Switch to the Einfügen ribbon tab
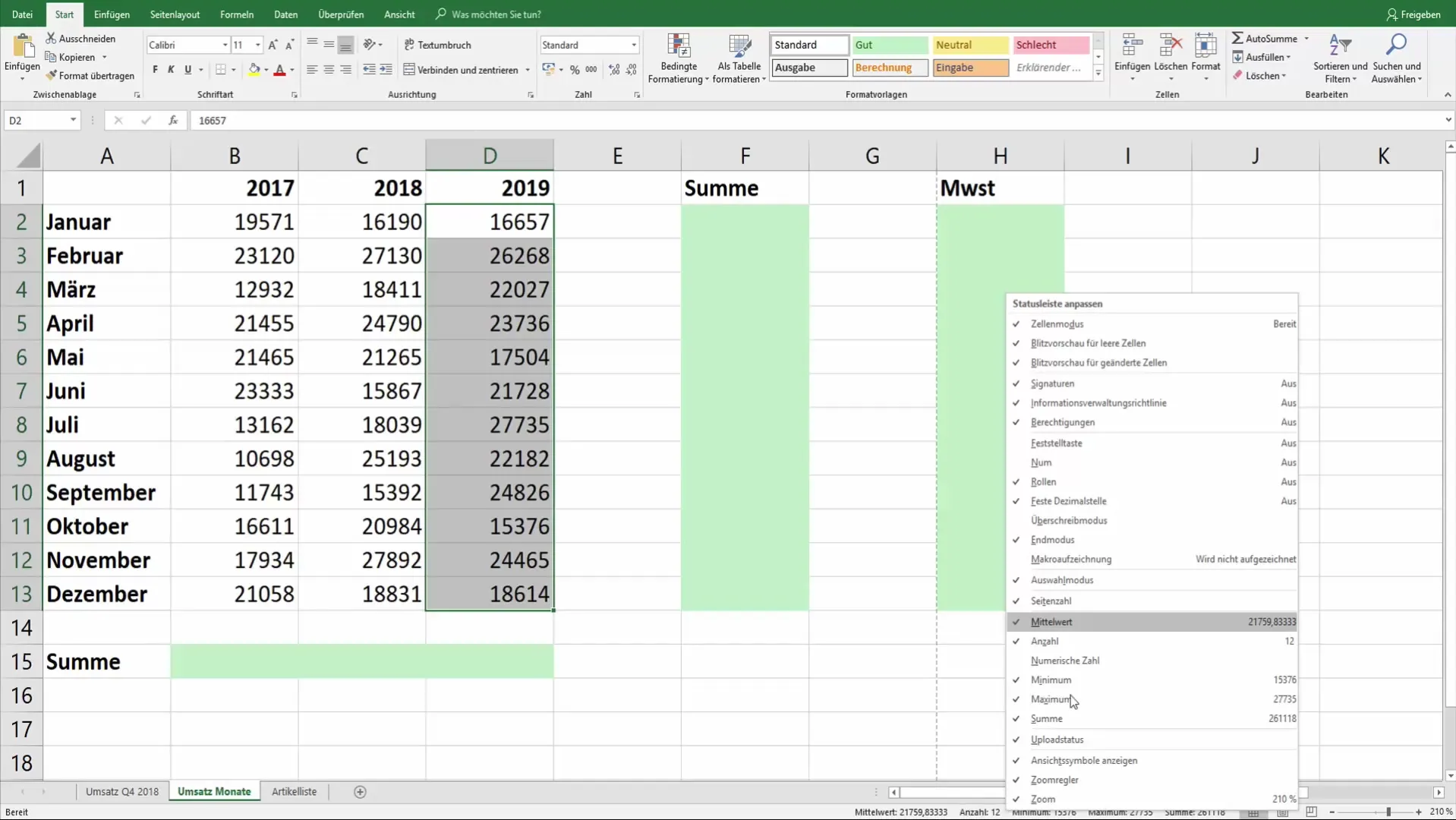The height and width of the screenshot is (820, 1456). pos(112,14)
